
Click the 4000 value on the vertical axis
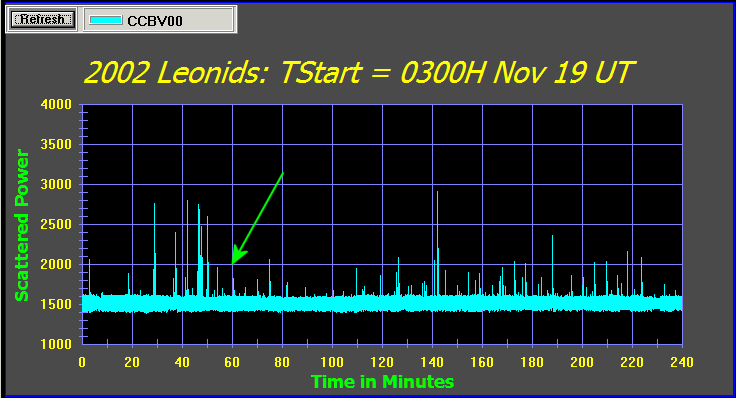coord(56,104)
